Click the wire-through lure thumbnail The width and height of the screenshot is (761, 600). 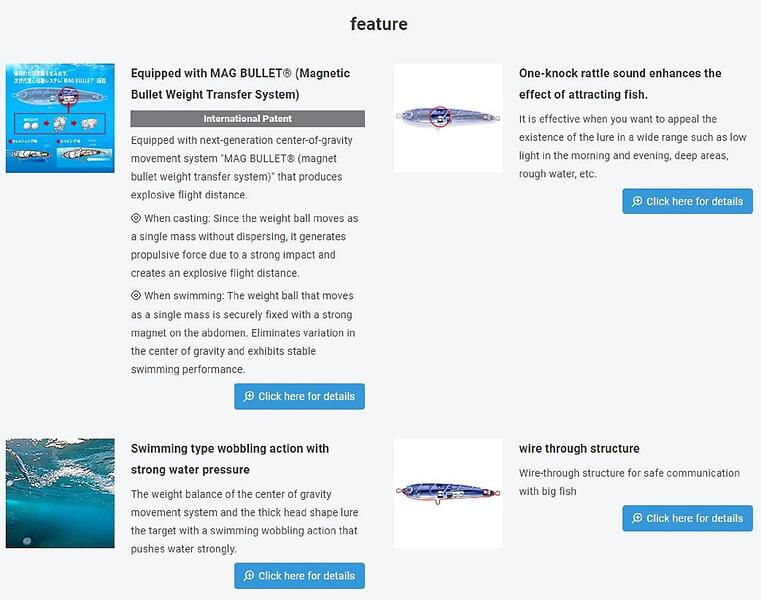(448, 493)
